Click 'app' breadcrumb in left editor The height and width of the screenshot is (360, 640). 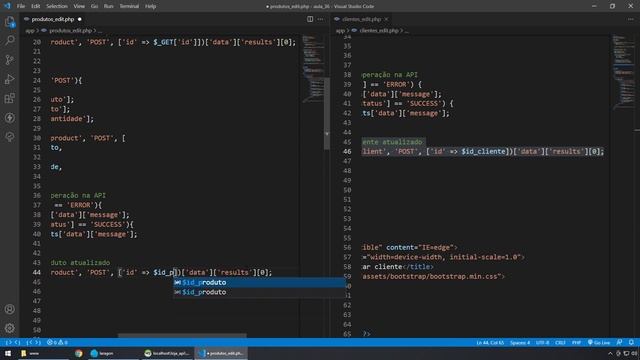coord(30,31)
